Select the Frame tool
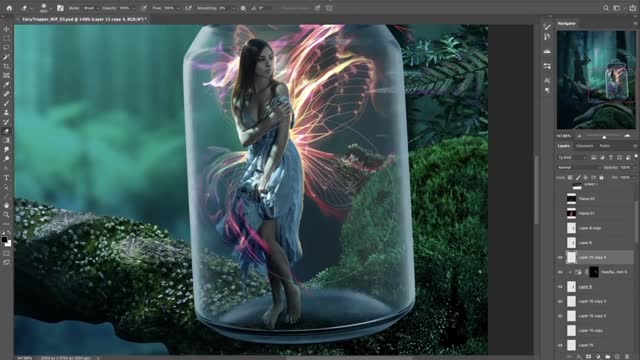Viewport: 640px width, 360px height. coord(6,76)
